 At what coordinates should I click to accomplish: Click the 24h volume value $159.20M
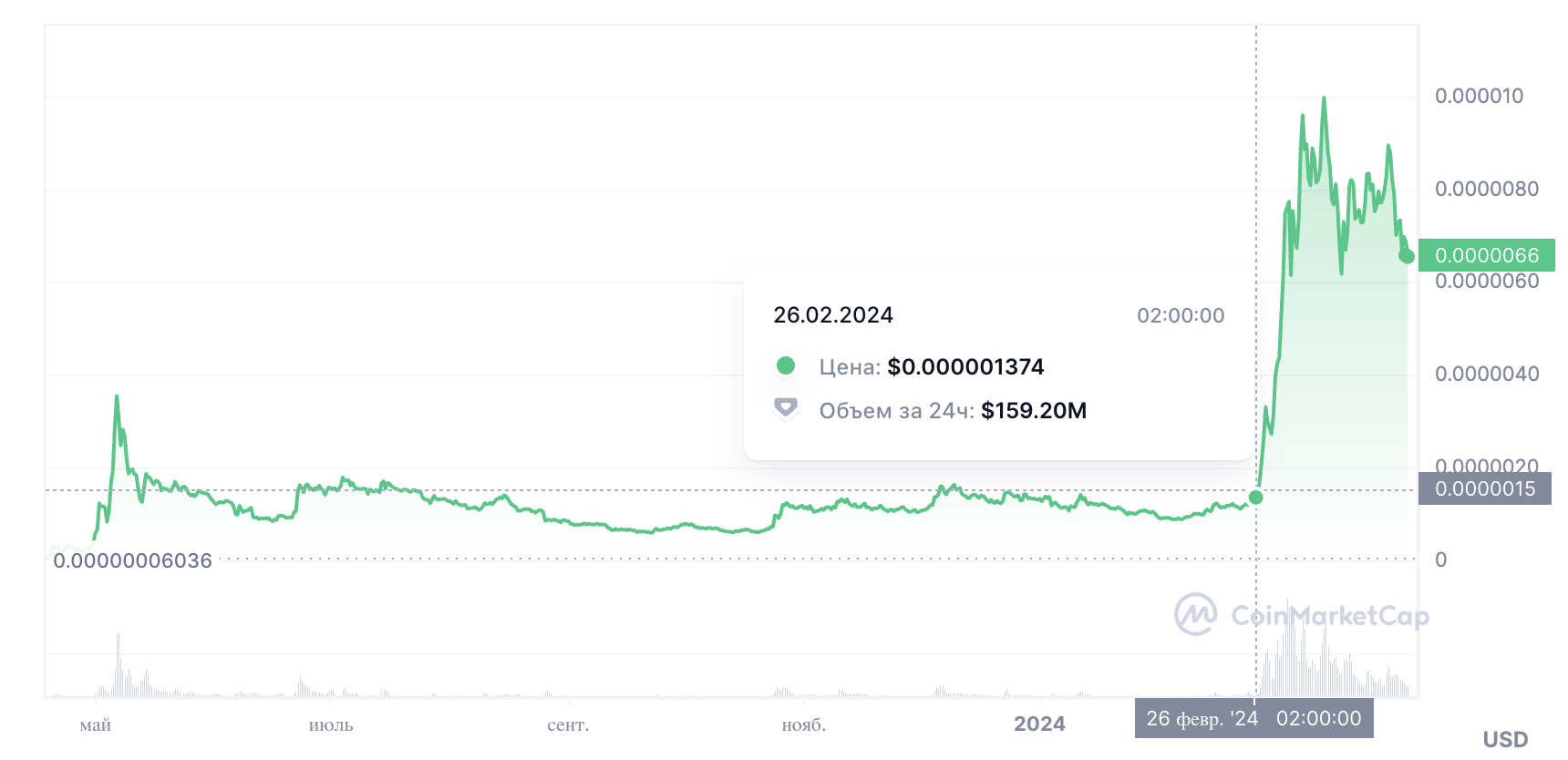[1034, 411]
